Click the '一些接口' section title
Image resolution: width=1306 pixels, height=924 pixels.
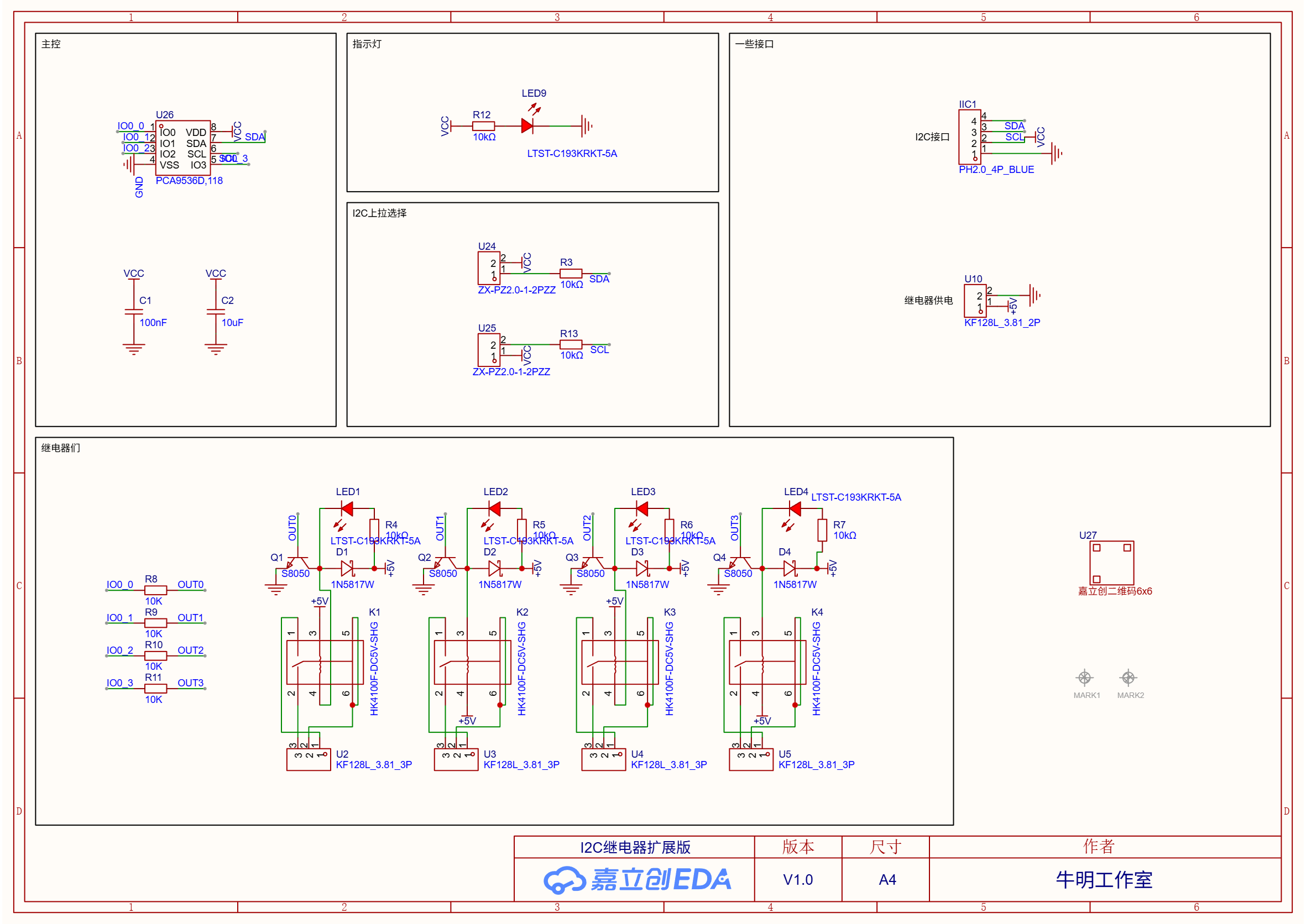754,44
